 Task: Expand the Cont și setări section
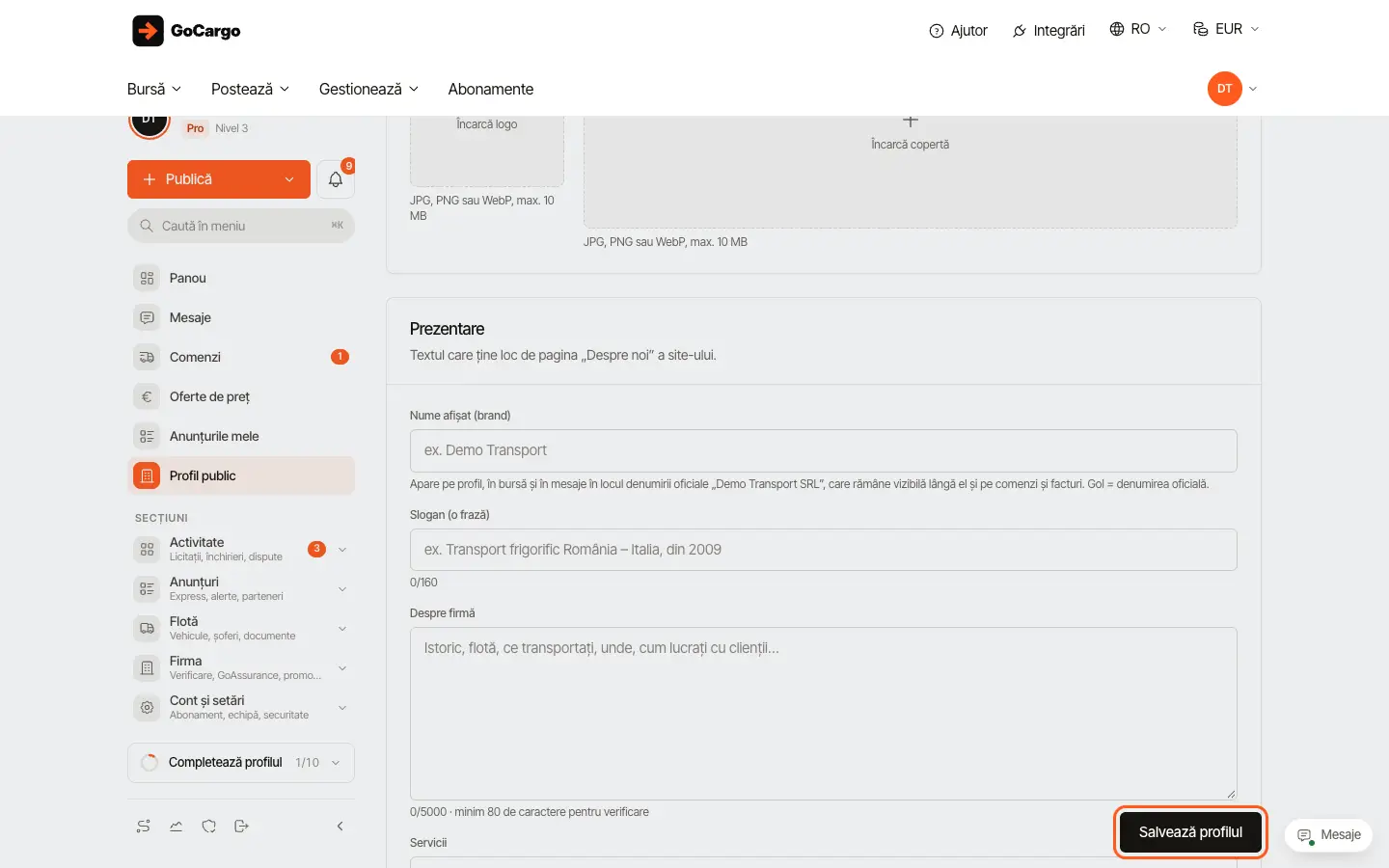(342, 708)
